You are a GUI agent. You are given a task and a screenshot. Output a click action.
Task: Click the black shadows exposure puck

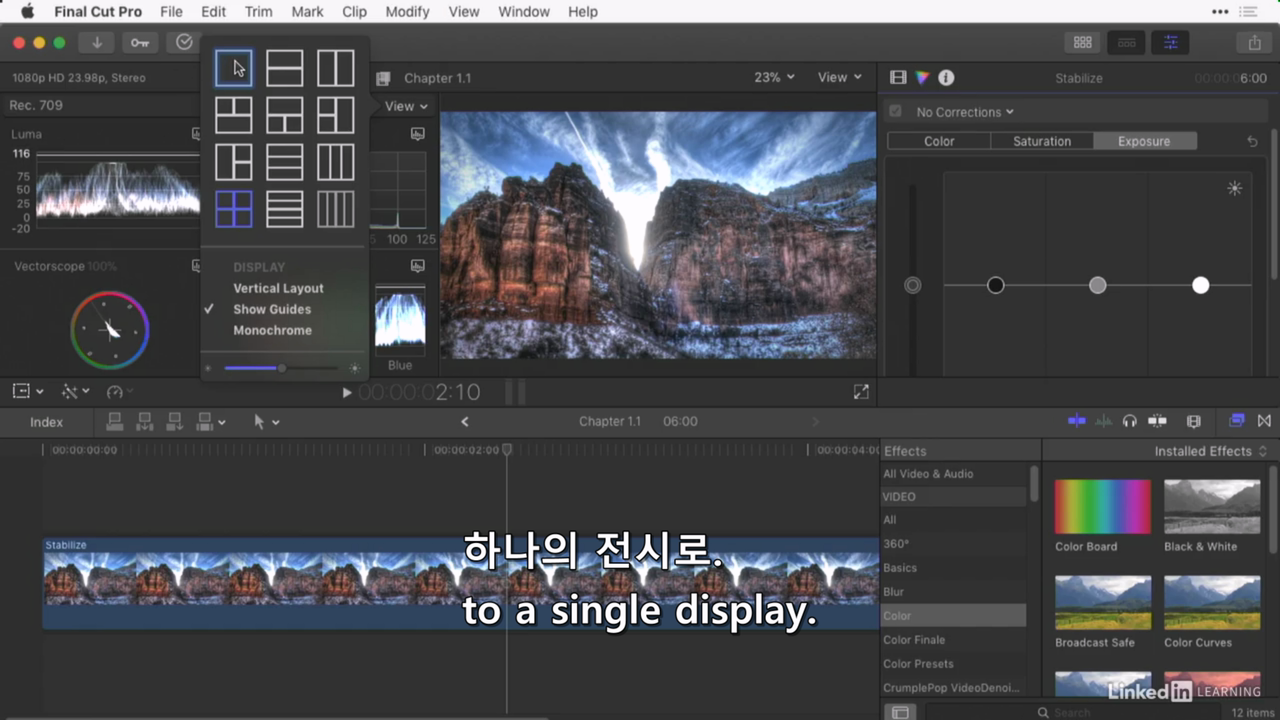click(x=995, y=285)
